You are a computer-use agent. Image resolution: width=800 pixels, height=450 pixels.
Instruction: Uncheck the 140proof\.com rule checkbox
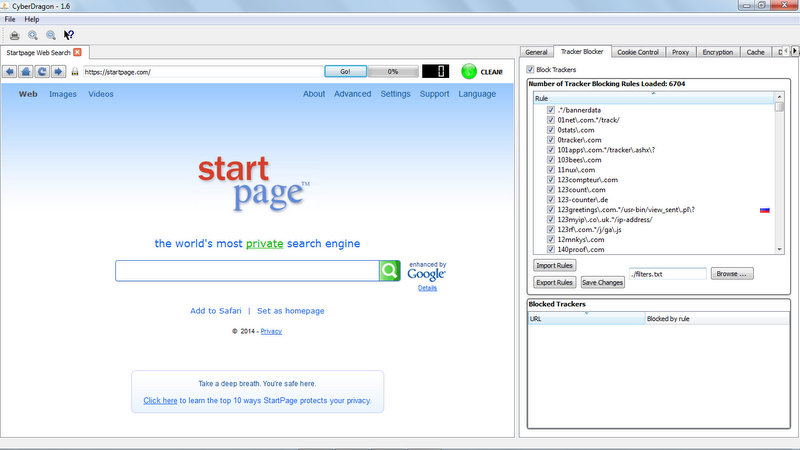[x=551, y=249]
